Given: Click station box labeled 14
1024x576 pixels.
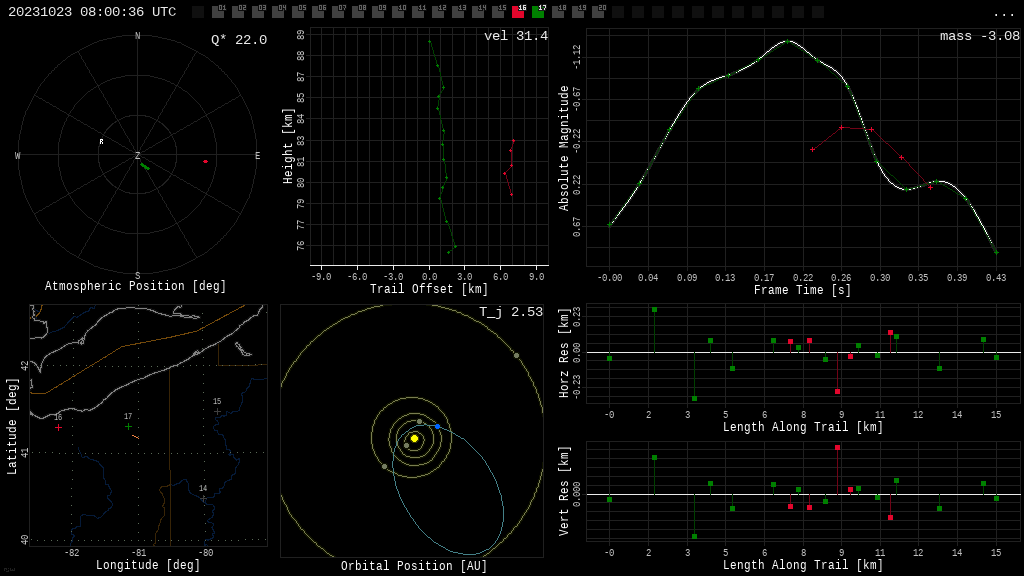Looking at the screenshot, I should tap(478, 11).
